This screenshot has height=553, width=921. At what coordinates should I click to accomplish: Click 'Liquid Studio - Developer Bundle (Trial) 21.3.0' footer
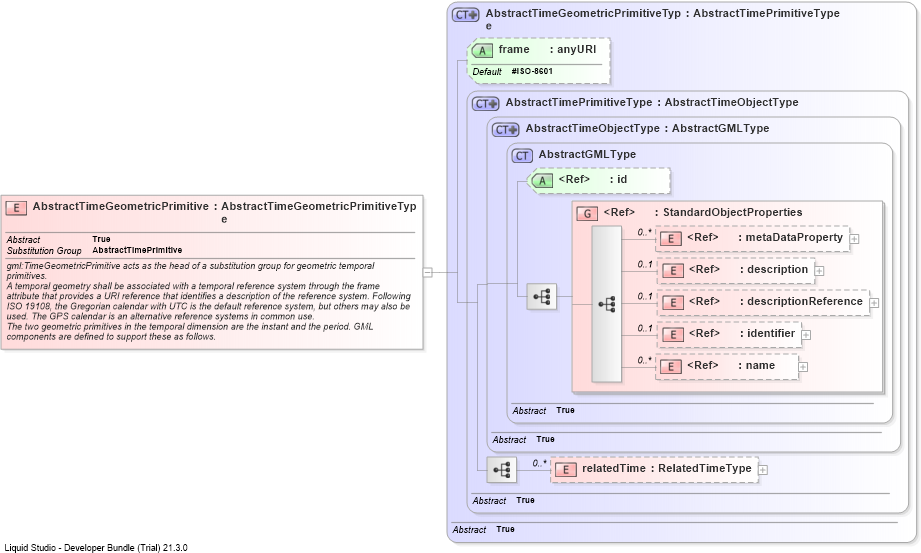96,548
